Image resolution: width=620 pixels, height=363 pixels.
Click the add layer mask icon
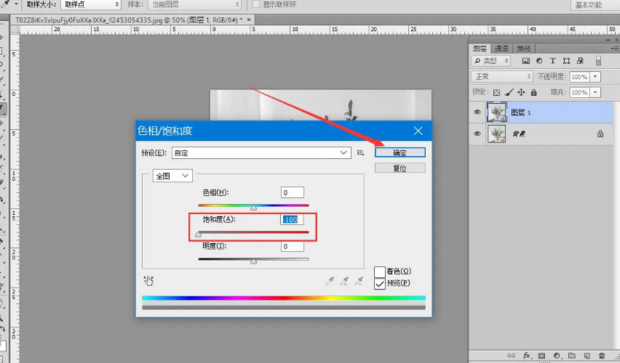[x=542, y=355]
